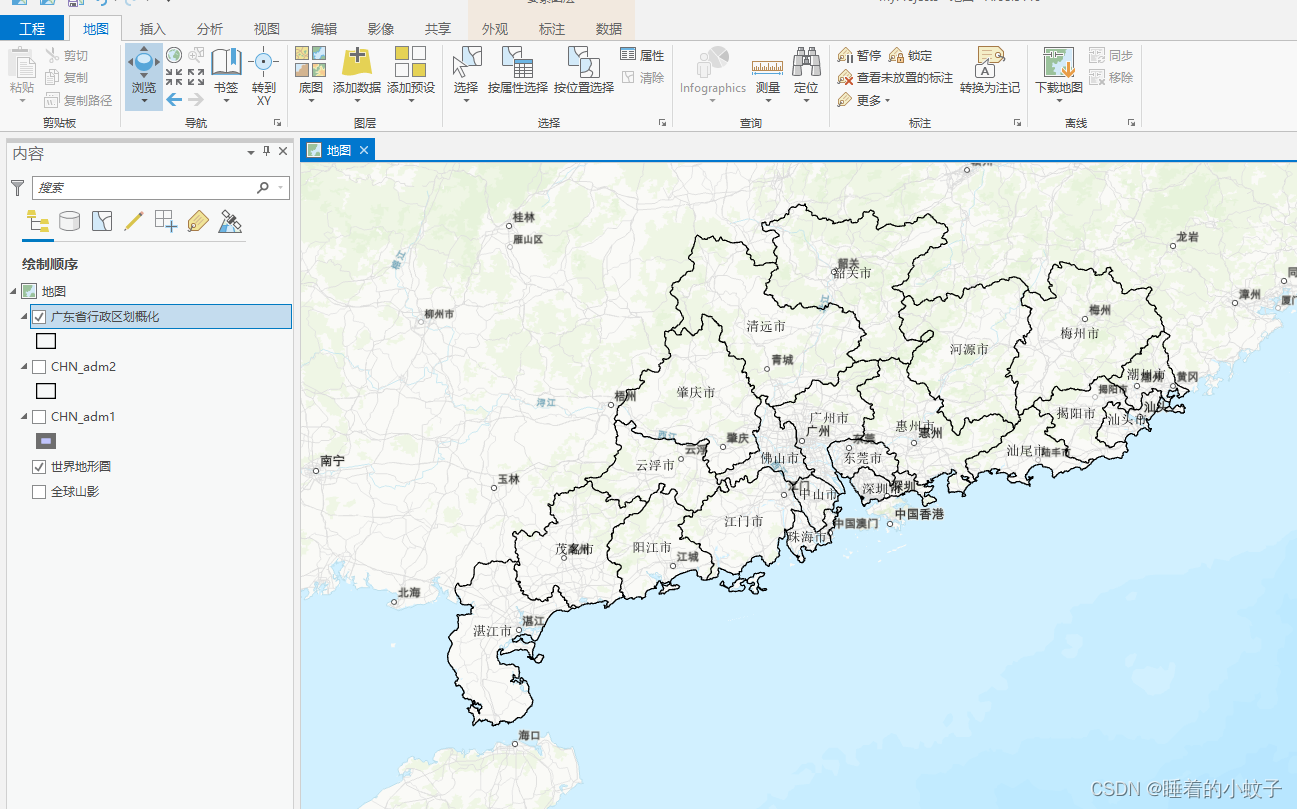Go to previous extent blue arrow
This screenshot has height=809, width=1297.
[174, 99]
